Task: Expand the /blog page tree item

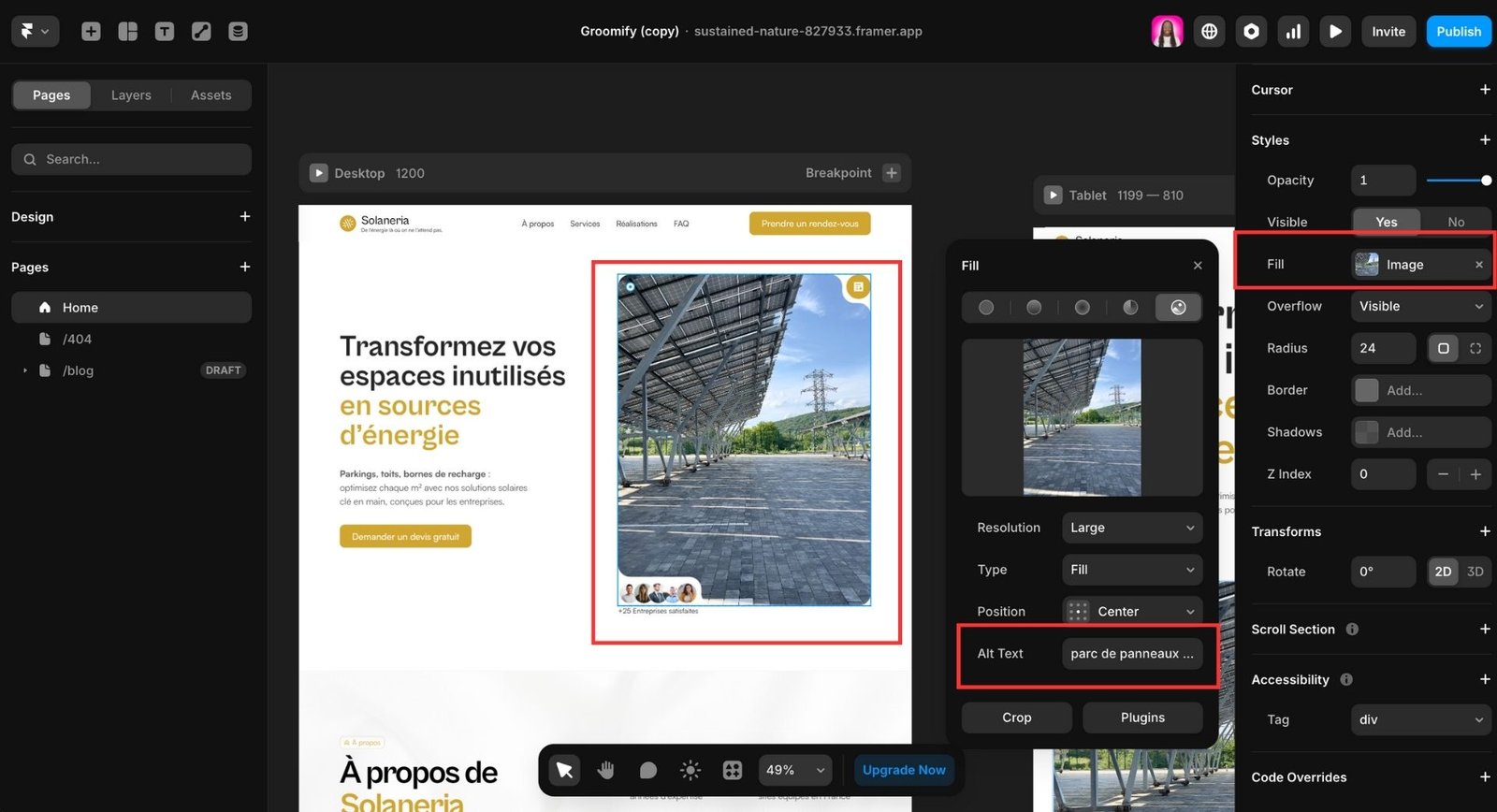Action: coord(25,370)
